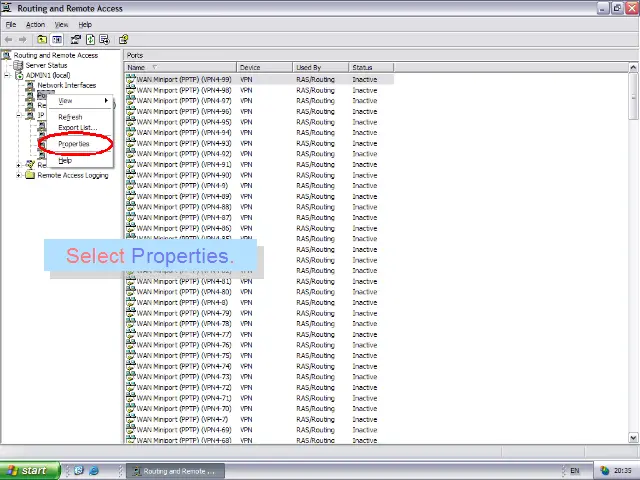Click the scrollbar down arrow
This screenshot has width=640, height=480.
click(x=633, y=438)
